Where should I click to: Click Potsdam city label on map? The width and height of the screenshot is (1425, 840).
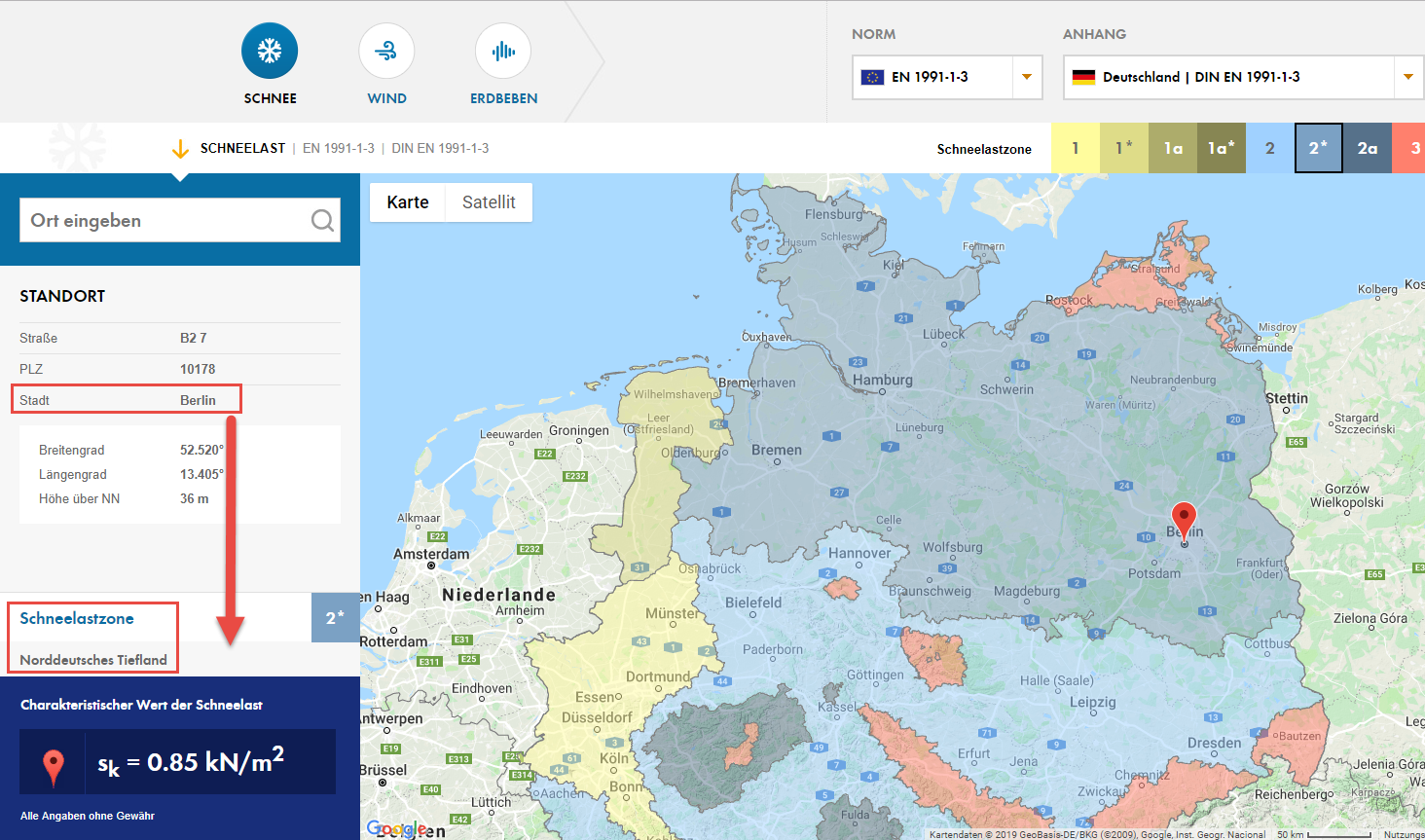(x=1154, y=573)
